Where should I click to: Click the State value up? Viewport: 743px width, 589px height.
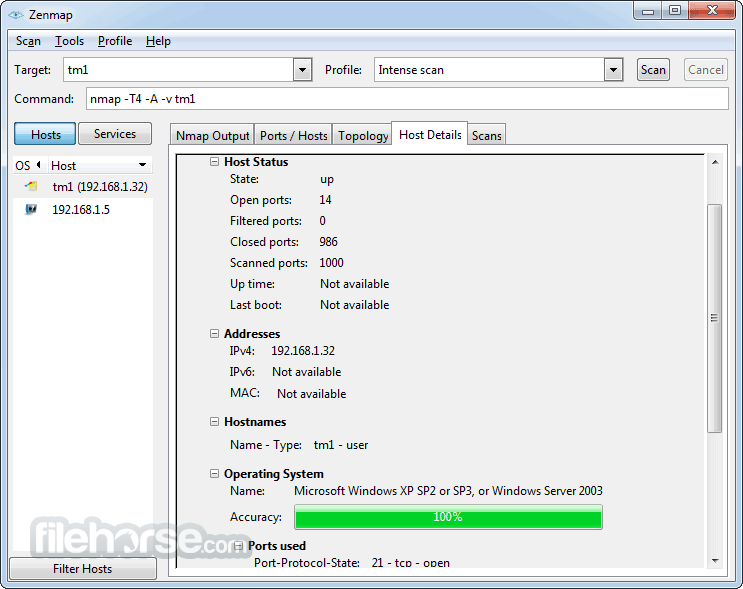click(x=326, y=179)
